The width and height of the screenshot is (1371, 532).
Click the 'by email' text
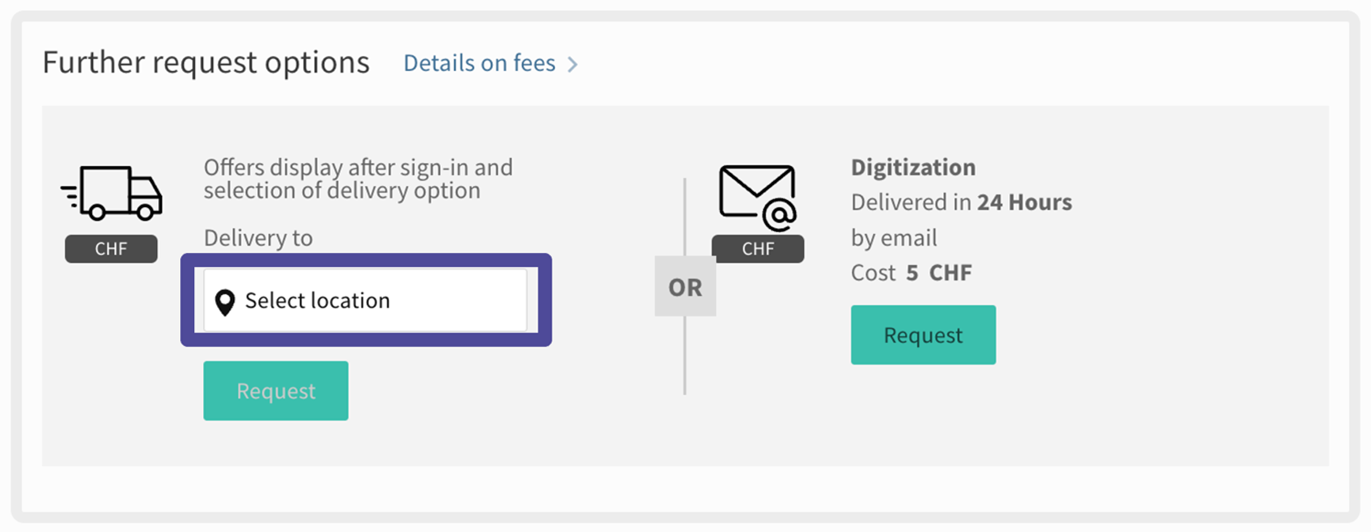click(x=894, y=238)
